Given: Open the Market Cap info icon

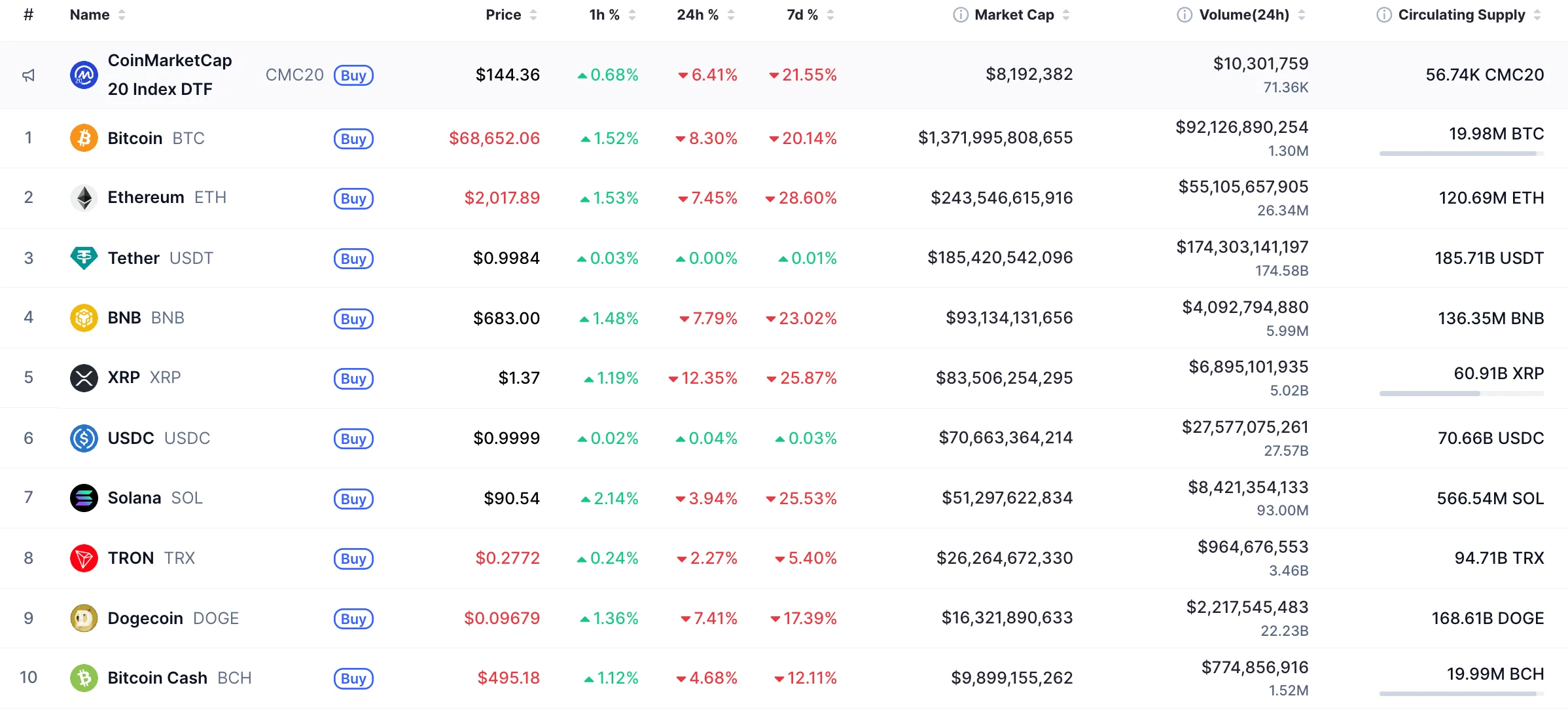Looking at the screenshot, I should pyautogui.click(x=960, y=15).
